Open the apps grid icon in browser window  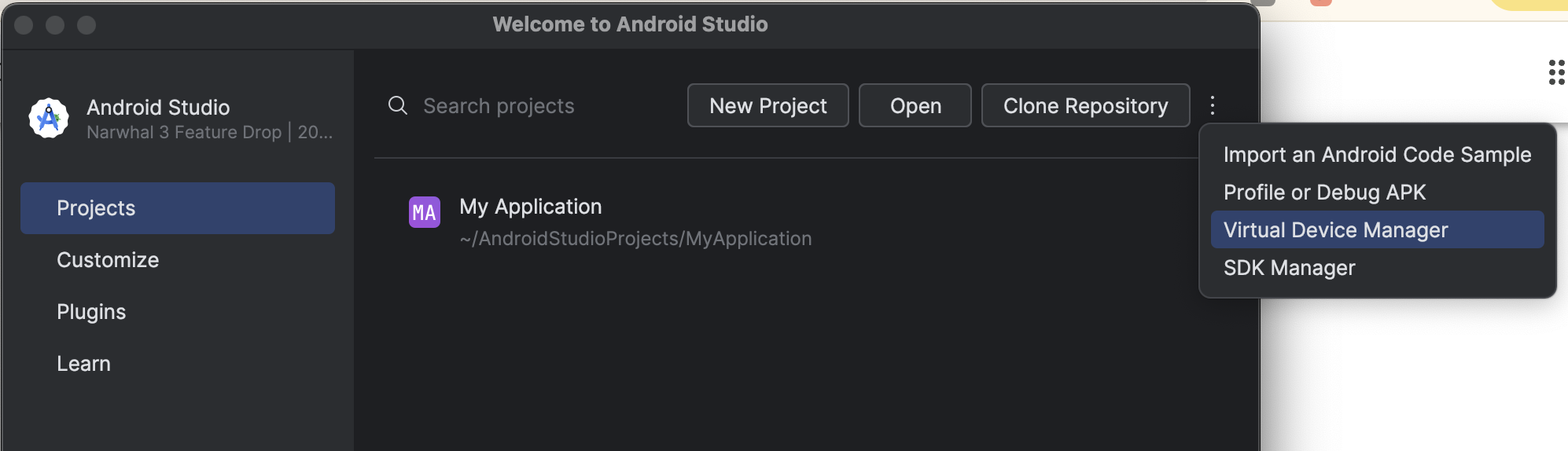coord(1556,72)
